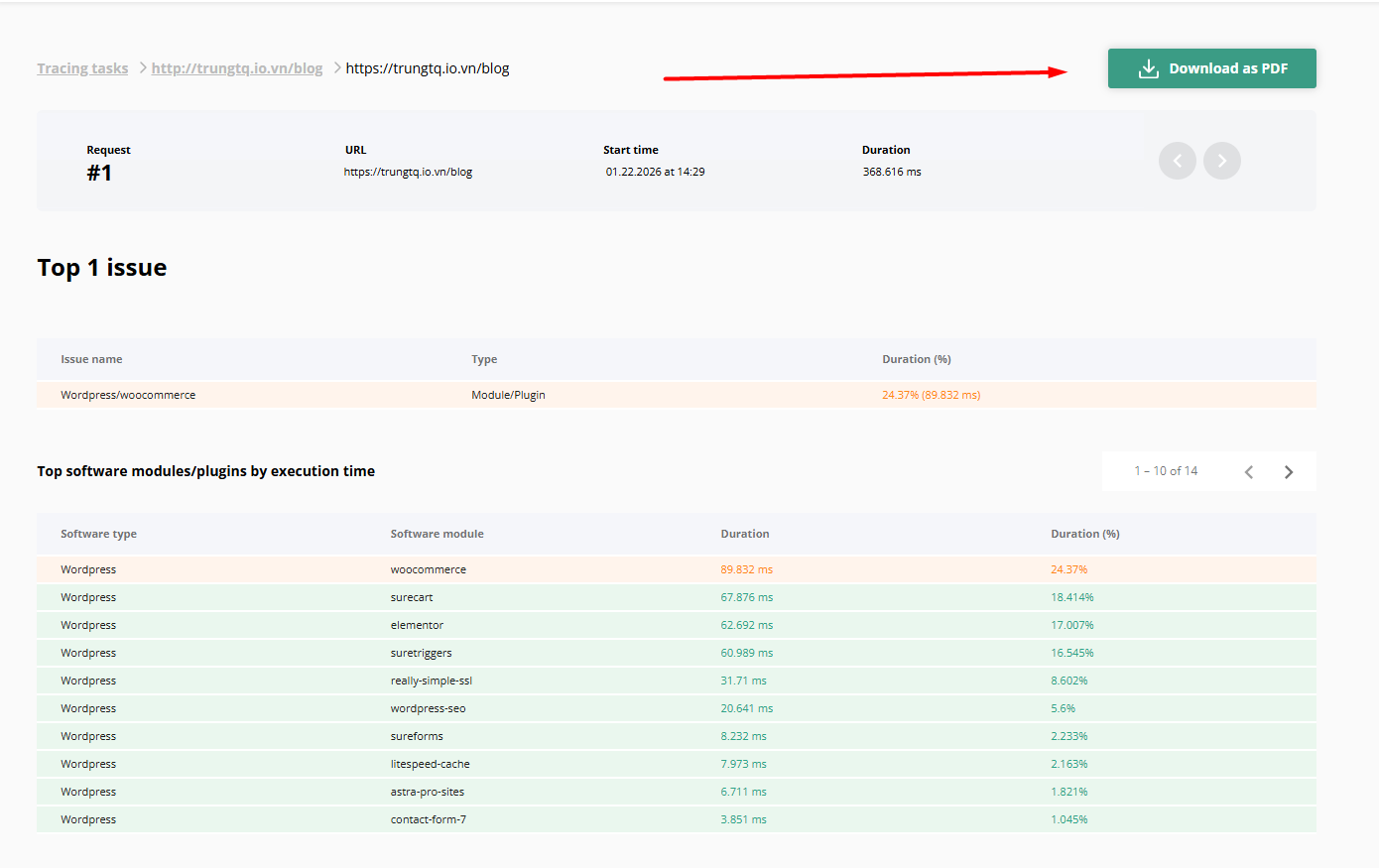Screen dimensions: 1379x868
Task: Click the elementor module cell
Action: pos(417,625)
